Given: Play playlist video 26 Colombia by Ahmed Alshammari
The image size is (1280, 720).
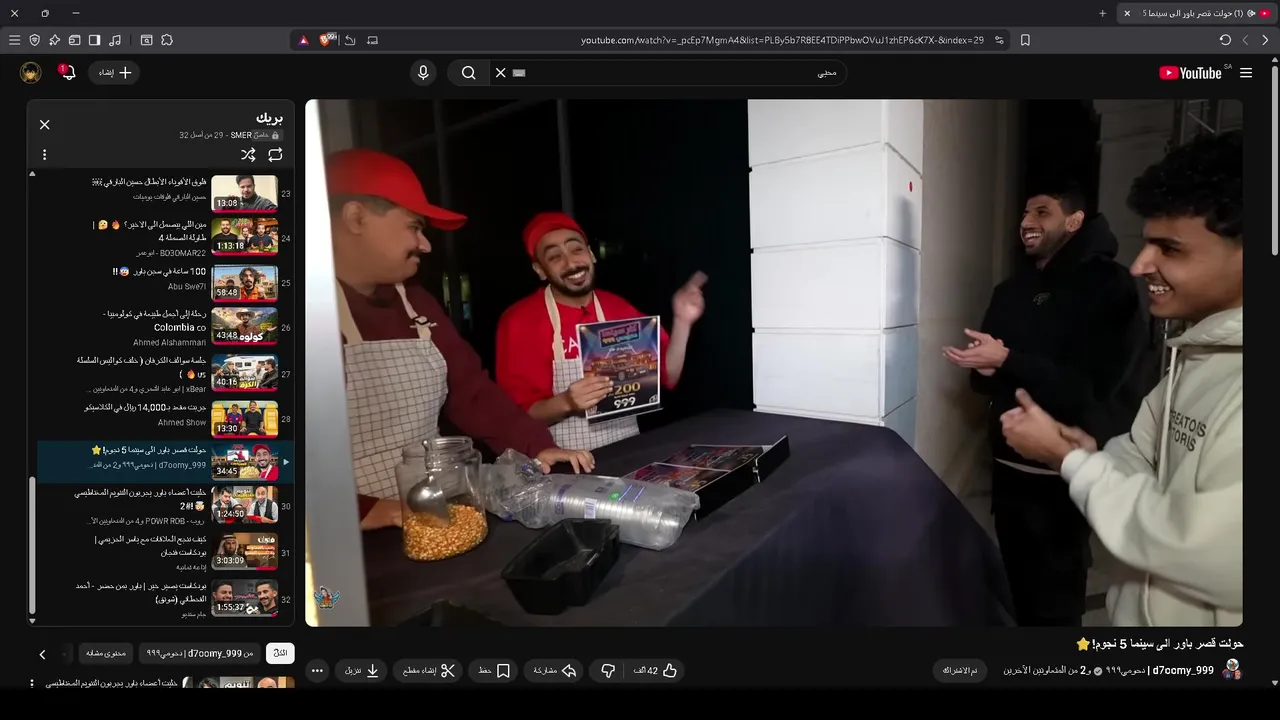Looking at the screenshot, I should pyautogui.click(x=166, y=326).
